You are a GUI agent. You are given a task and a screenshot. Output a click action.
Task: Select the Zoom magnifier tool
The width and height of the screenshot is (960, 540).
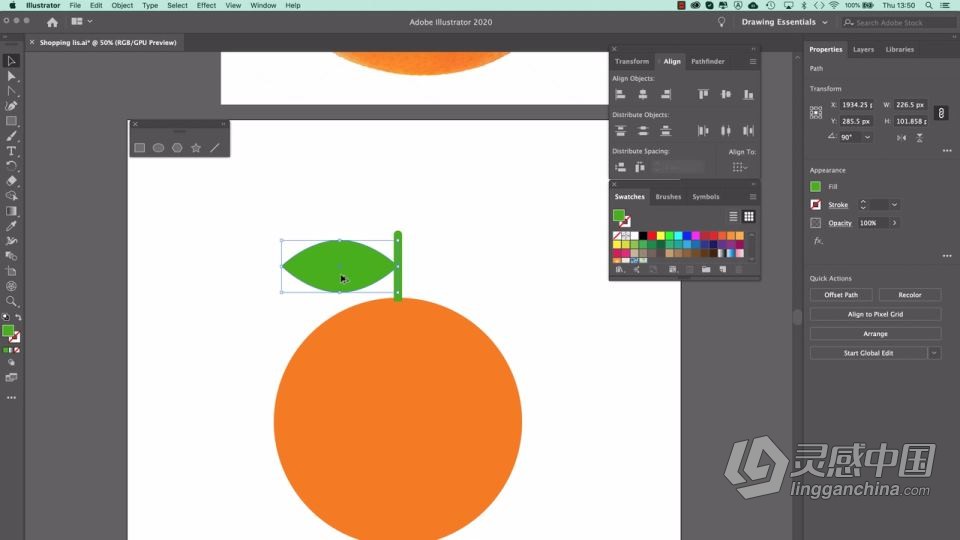[11, 301]
